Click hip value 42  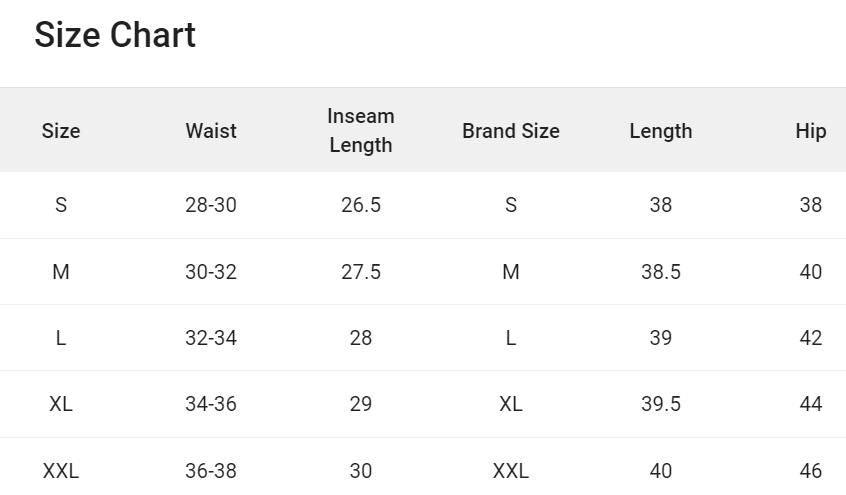810,338
